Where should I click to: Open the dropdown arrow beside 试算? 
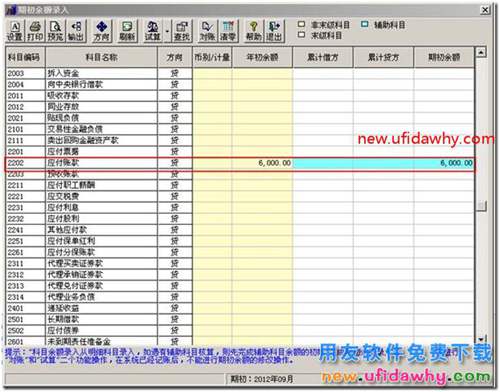click(x=167, y=32)
